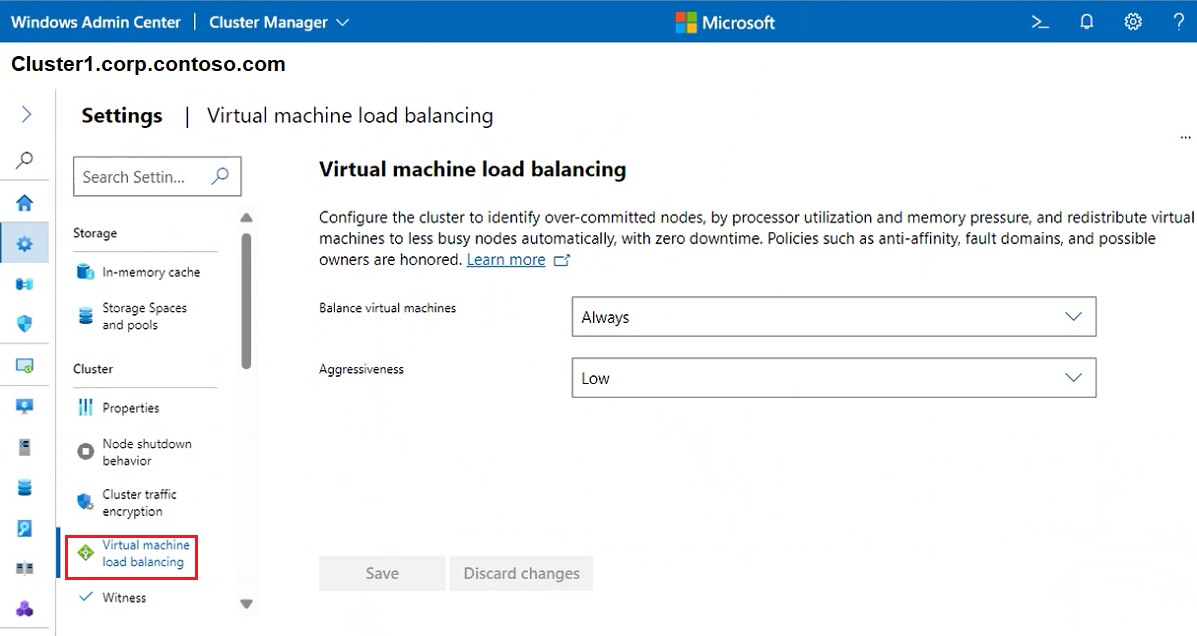Click the Cluster traffic encryption shield icon
The width and height of the screenshot is (1197, 636).
(x=86, y=502)
